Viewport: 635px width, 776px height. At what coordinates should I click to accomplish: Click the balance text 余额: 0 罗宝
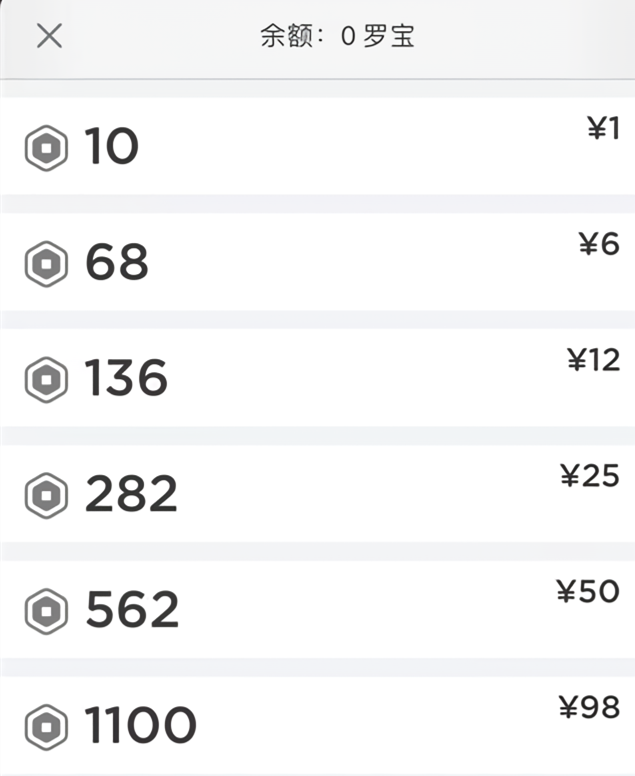point(337,38)
